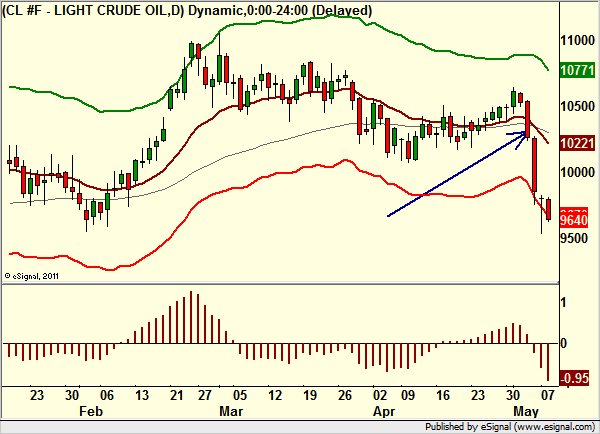The height and width of the screenshot is (434, 600).
Task: Click the 13 date label
Action: point(142,395)
